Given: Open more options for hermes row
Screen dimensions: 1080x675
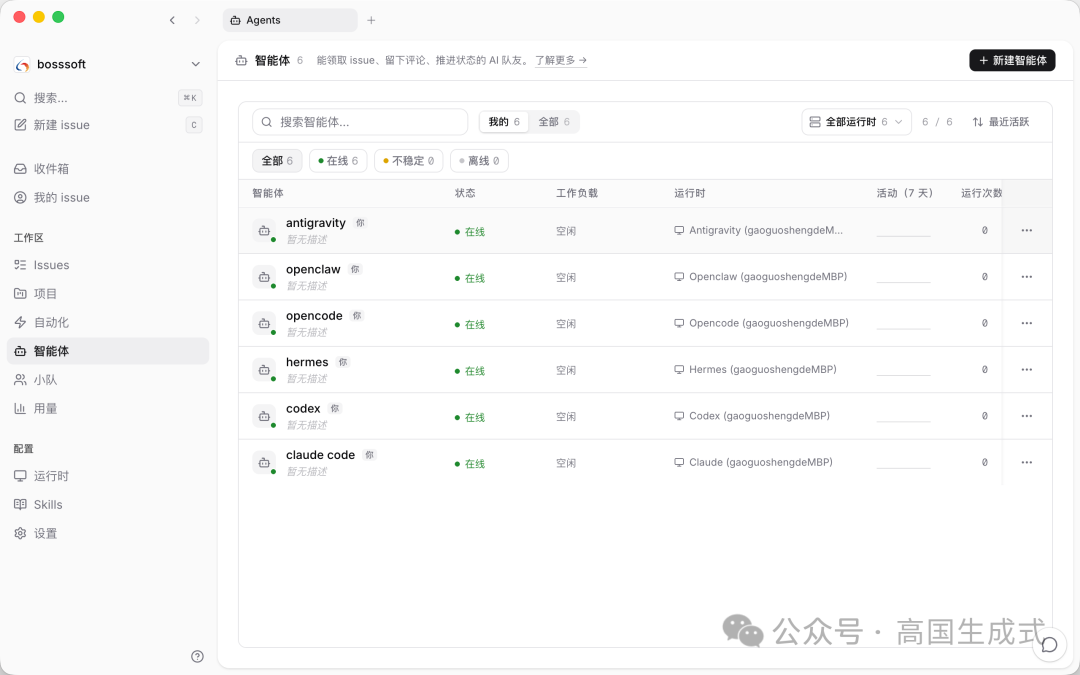Looking at the screenshot, I should point(1026,370).
